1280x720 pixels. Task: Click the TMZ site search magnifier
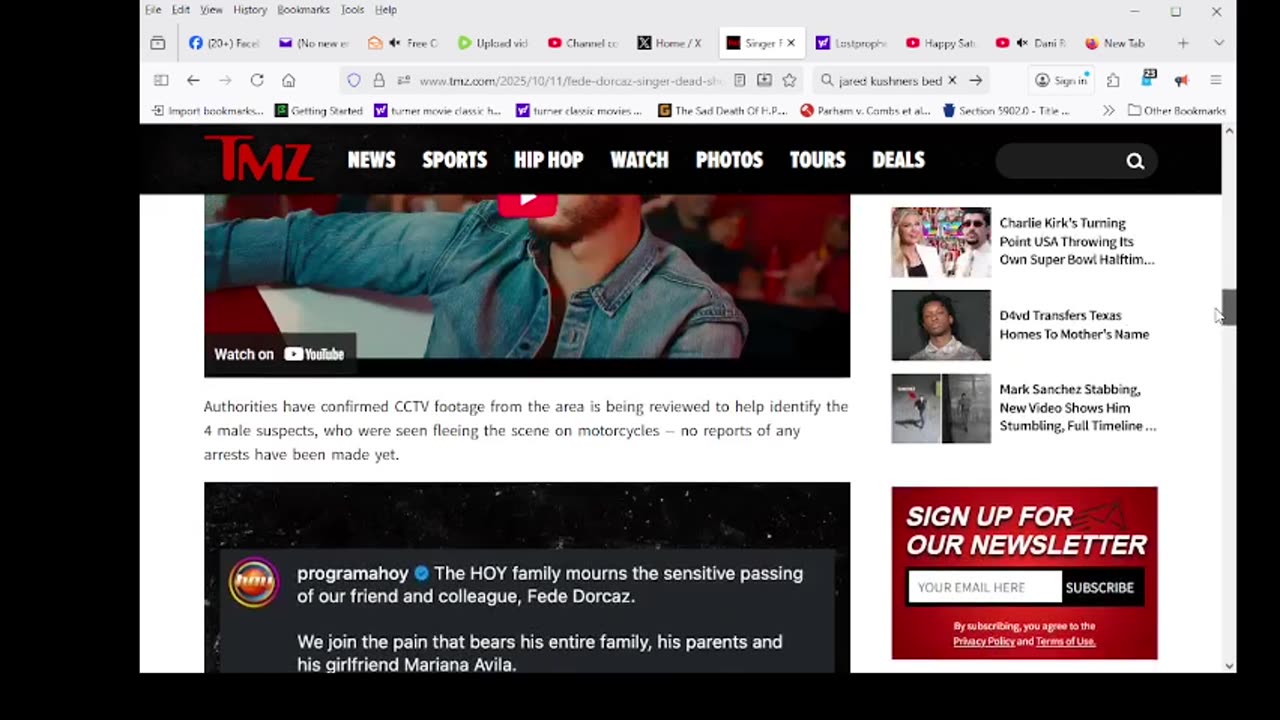point(1135,161)
